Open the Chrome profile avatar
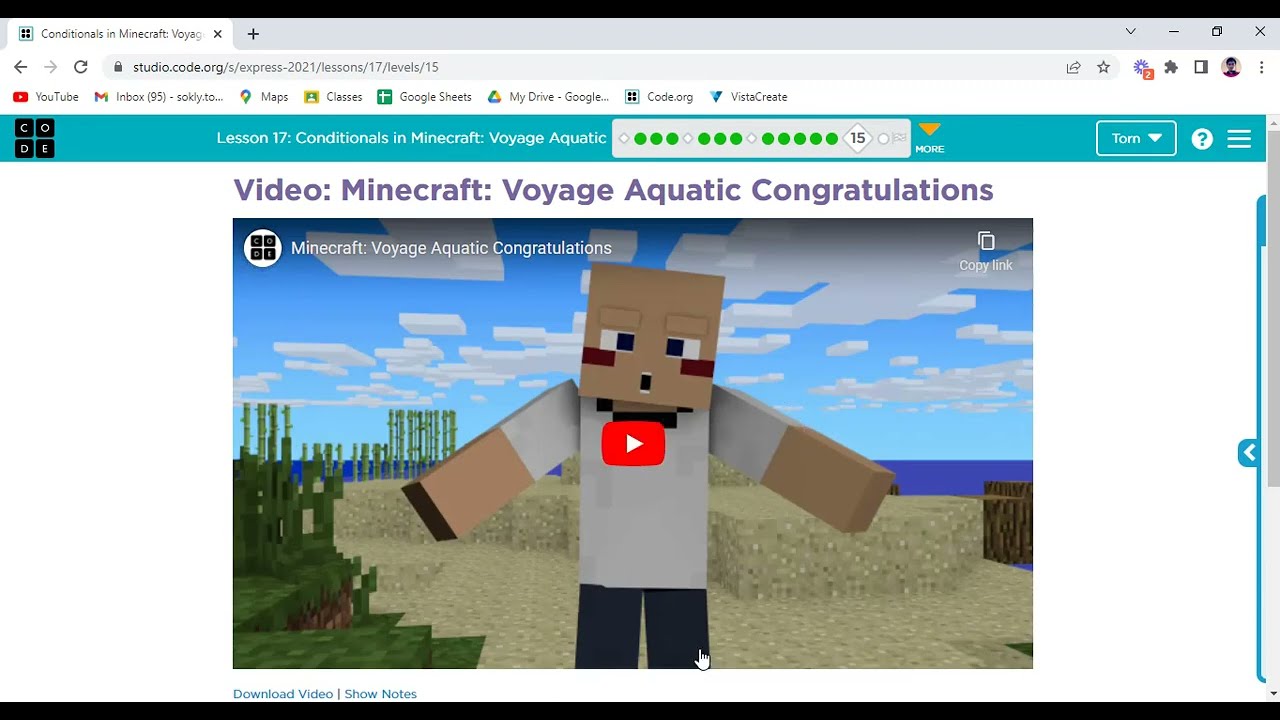The width and height of the screenshot is (1280, 720). coord(1231,67)
